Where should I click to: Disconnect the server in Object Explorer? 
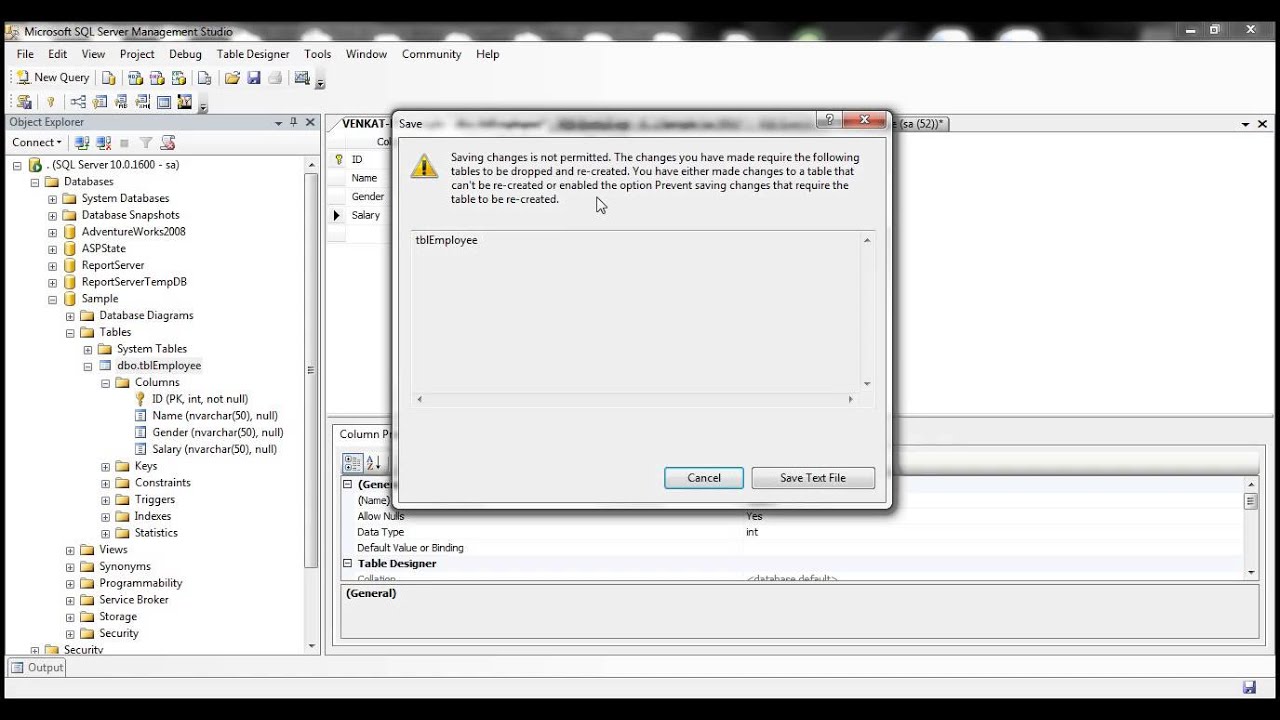(104, 142)
